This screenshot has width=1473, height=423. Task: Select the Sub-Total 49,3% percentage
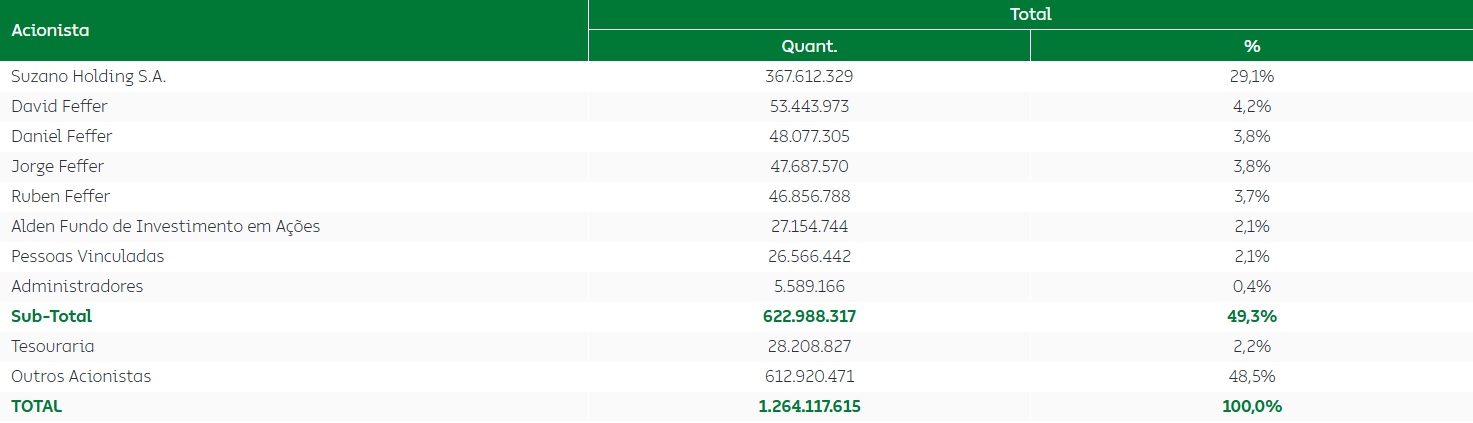(1251, 316)
